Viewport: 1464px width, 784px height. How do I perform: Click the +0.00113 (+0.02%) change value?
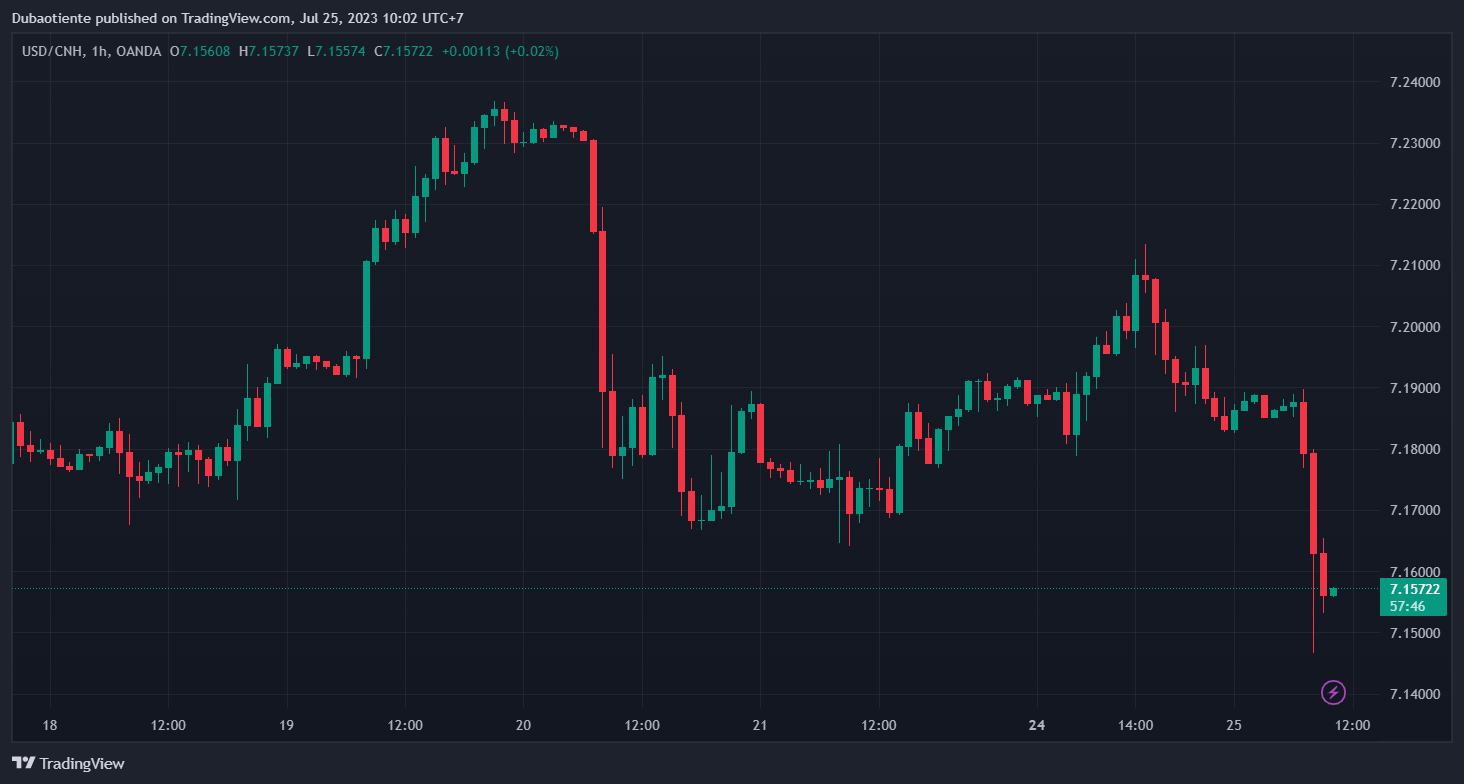point(501,51)
